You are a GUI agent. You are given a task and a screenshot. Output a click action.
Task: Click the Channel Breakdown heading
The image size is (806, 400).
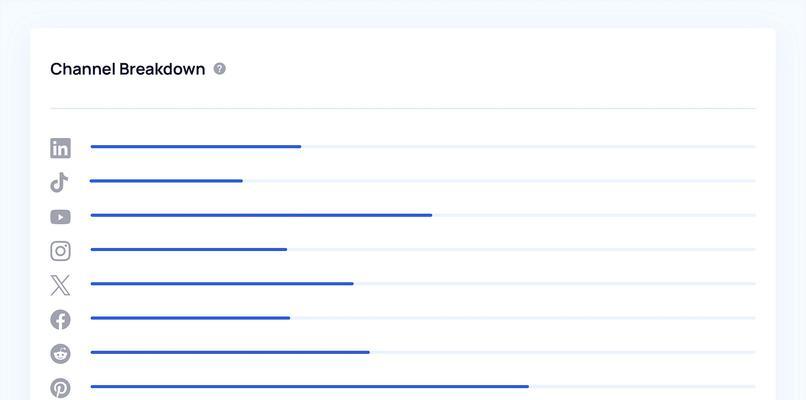[127, 69]
